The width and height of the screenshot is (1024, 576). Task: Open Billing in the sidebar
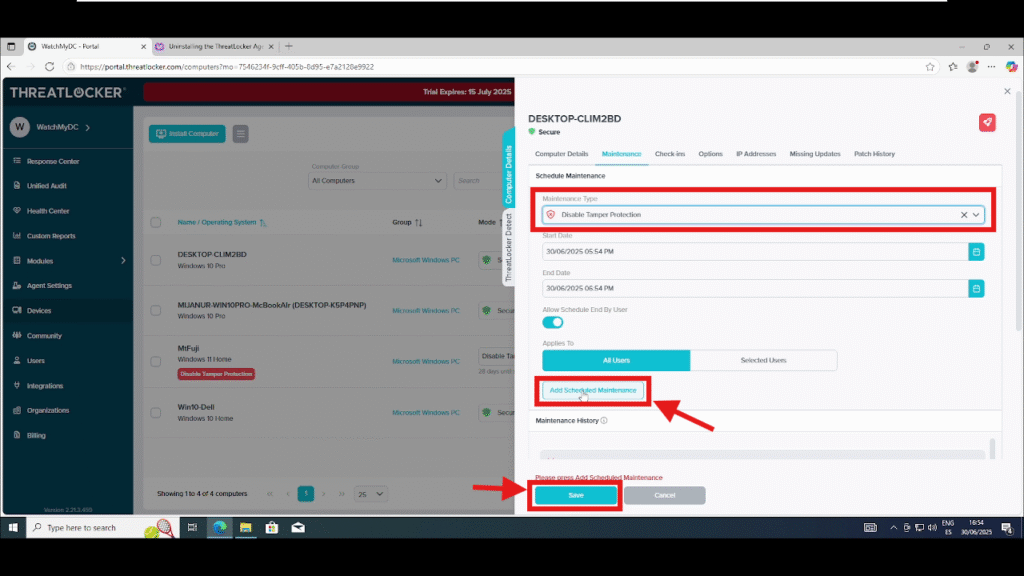(x=36, y=436)
